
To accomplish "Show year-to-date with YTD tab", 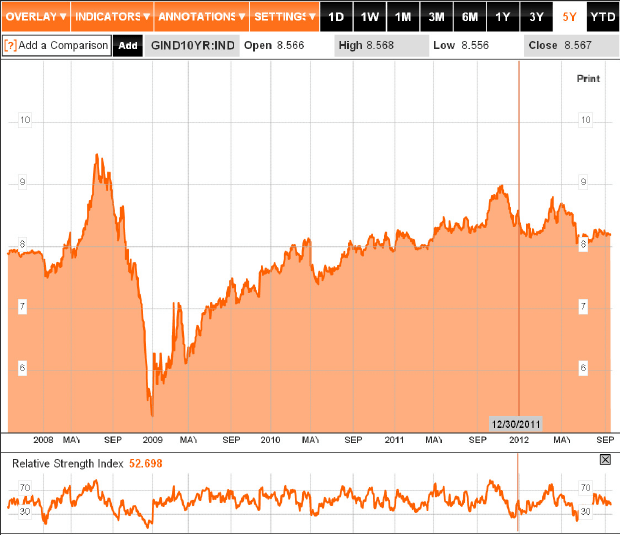I will [x=603, y=17].
